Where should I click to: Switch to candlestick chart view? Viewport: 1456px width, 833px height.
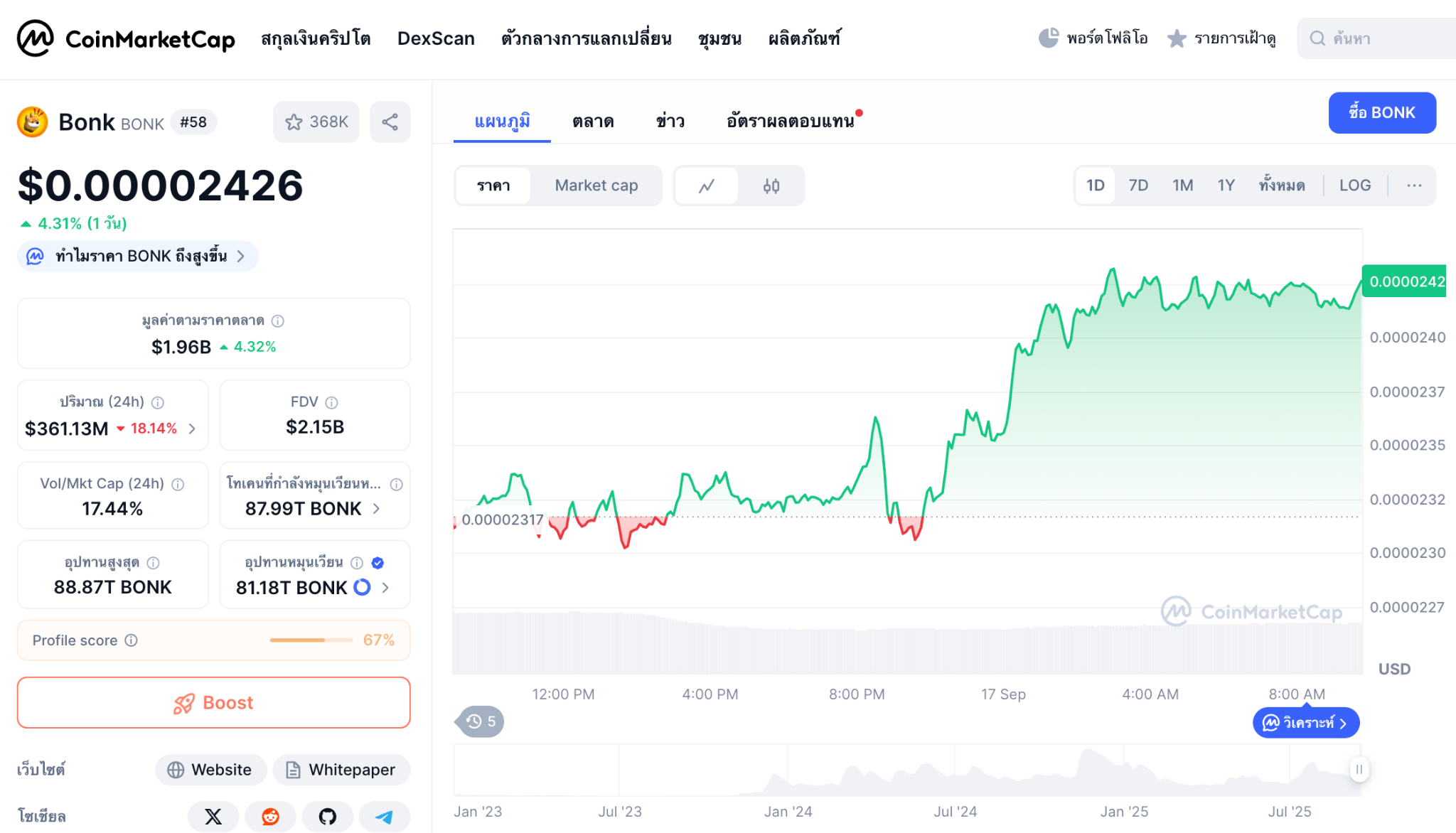(x=771, y=186)
